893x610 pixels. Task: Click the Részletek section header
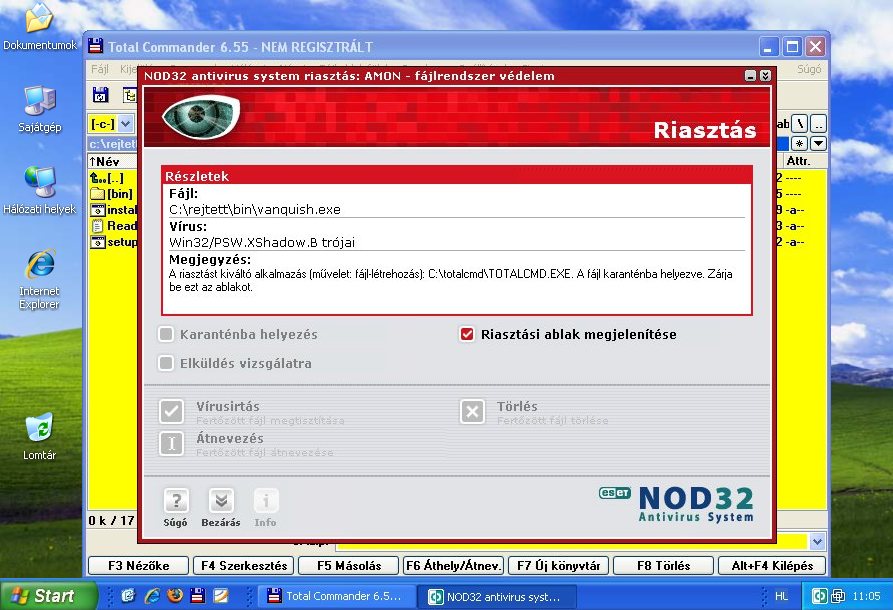[x=457, y=176]
